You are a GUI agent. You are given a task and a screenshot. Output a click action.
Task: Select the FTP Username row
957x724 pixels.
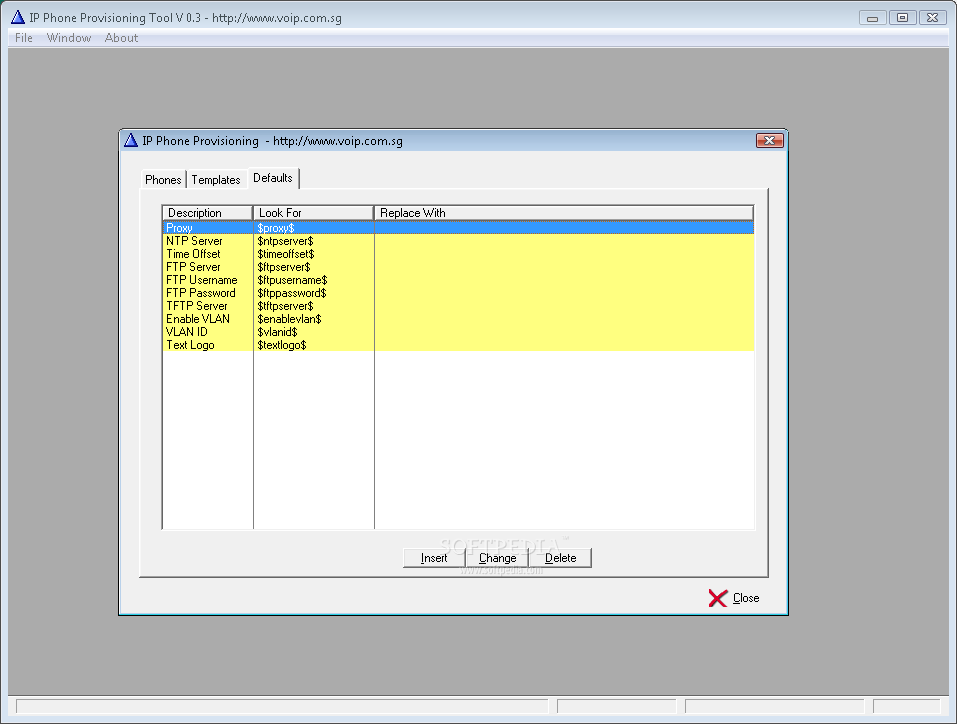tap(458, 280)
